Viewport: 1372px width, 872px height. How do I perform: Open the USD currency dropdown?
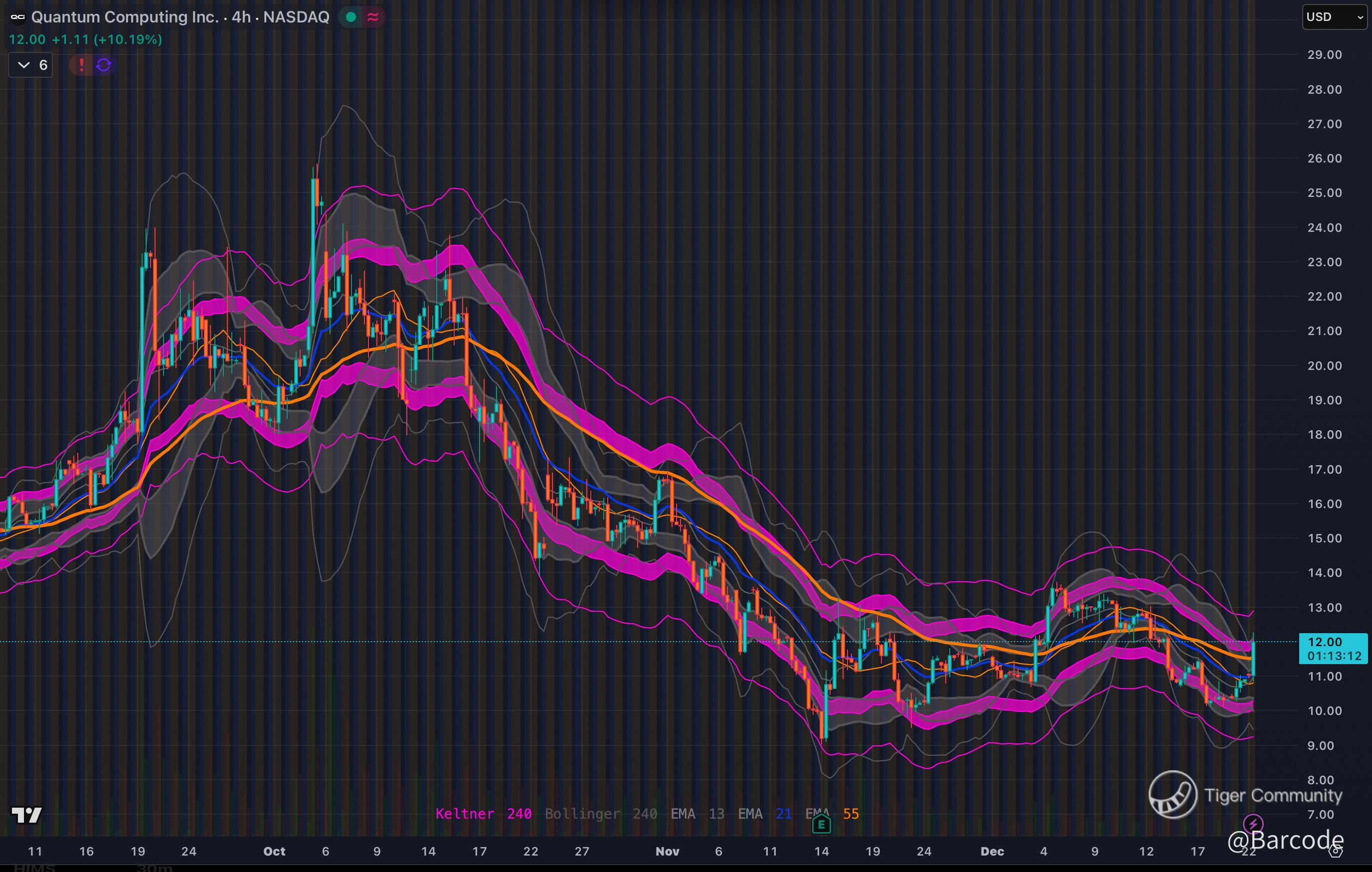pos(1335,17)
